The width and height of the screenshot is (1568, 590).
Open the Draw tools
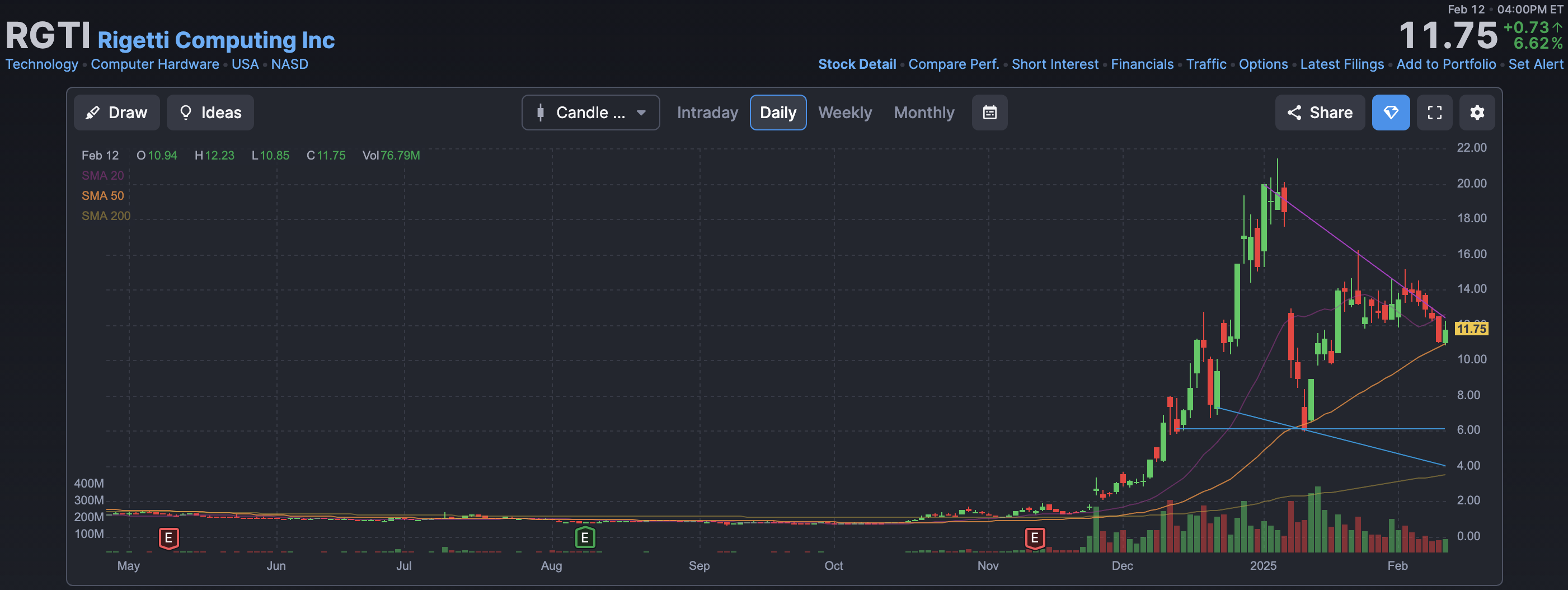[117, 113]
